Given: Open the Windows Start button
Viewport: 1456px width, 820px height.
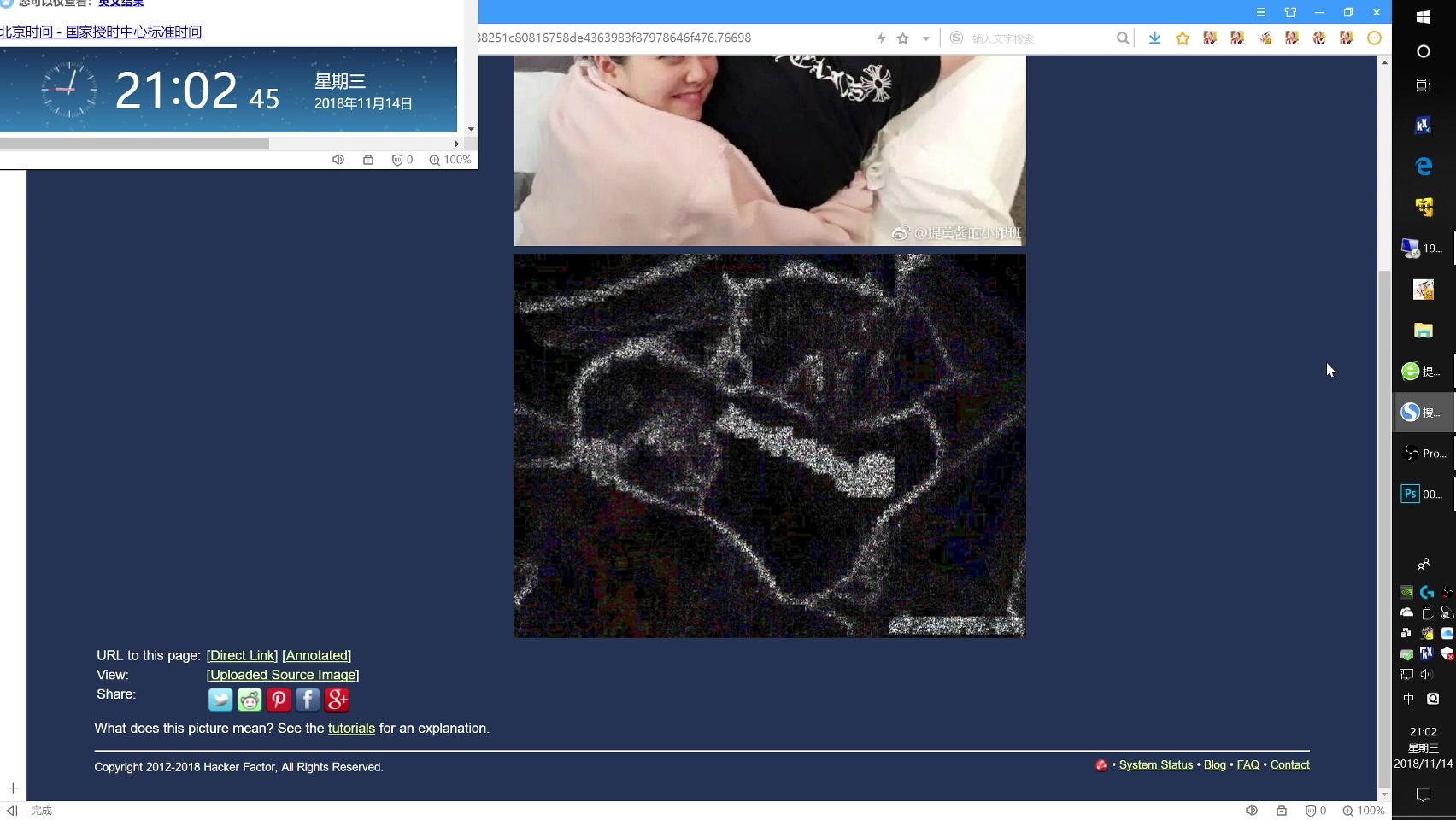Looking at the screenshot, I should pos(1424,16).
